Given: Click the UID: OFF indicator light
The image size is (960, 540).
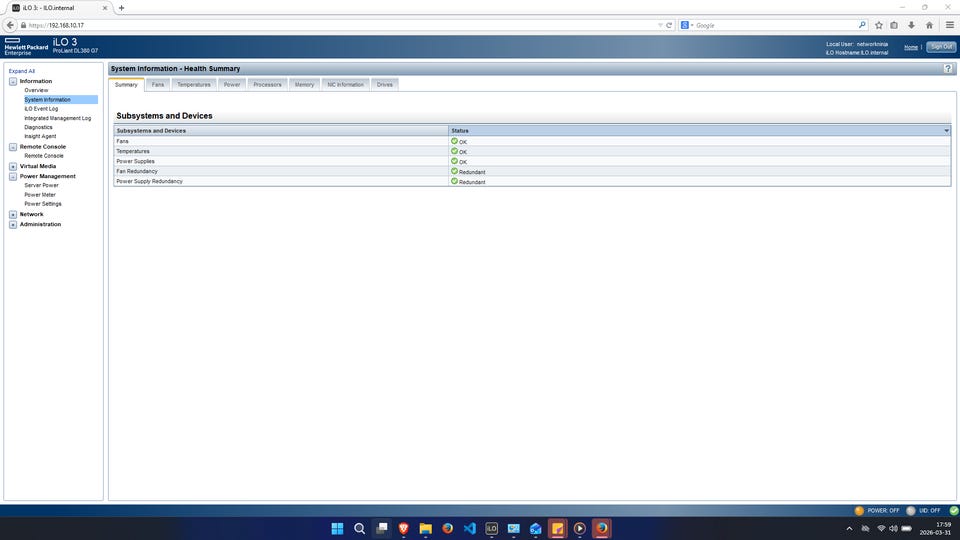Looking at the screenshot, I should pyautogui.click(x=911, y=510).
